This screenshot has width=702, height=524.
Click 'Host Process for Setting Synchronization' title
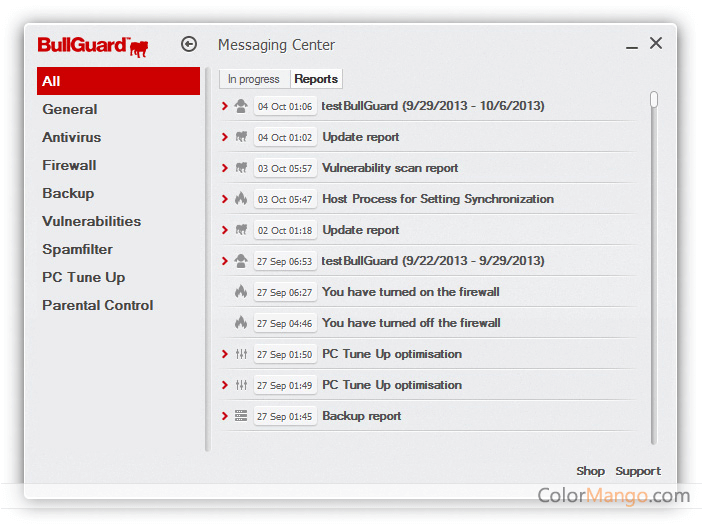(x=438, y=199)
